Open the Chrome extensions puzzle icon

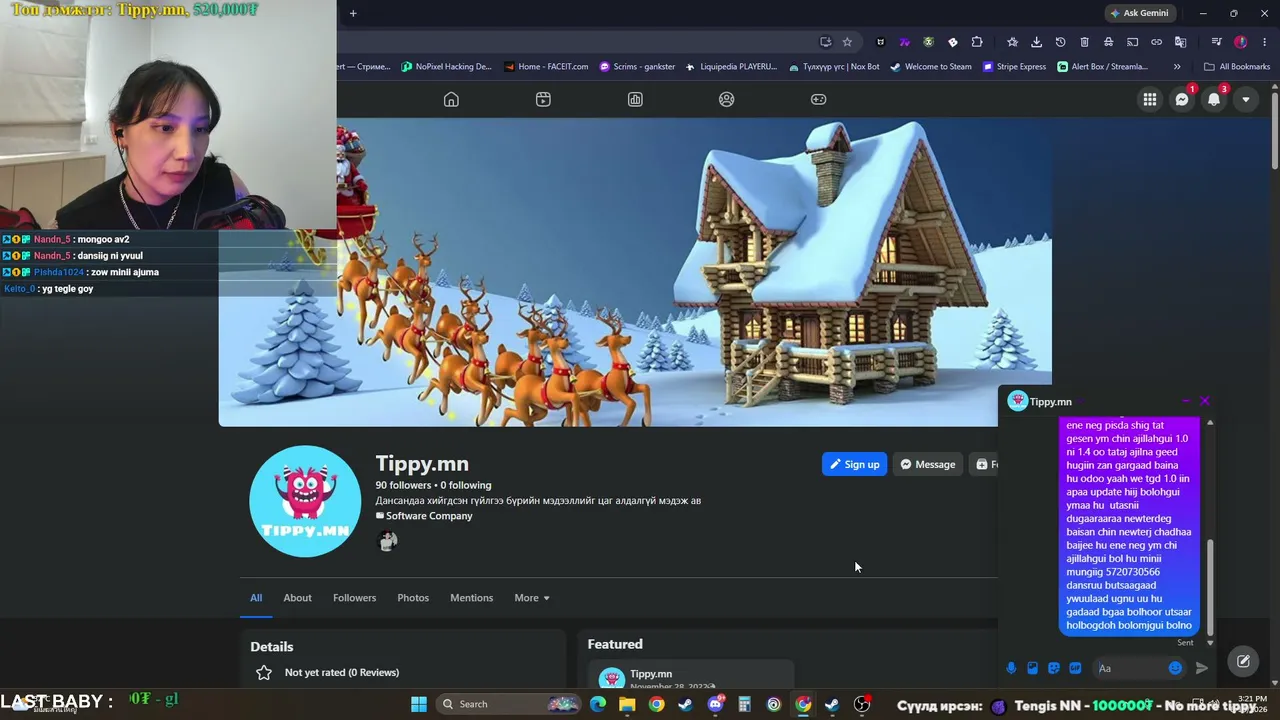coord(977,42)
